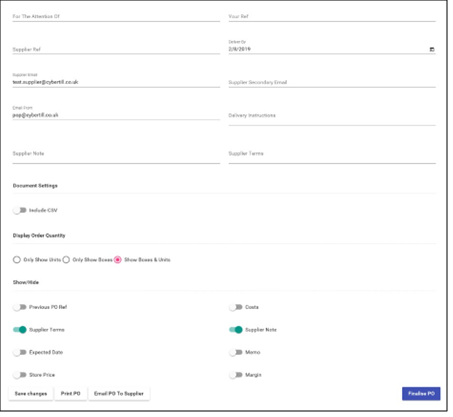Focus the Delivery Instructions field

332,117
